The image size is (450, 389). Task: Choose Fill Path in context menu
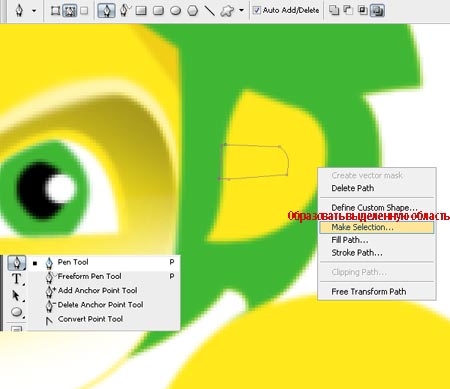coord(377,240)
